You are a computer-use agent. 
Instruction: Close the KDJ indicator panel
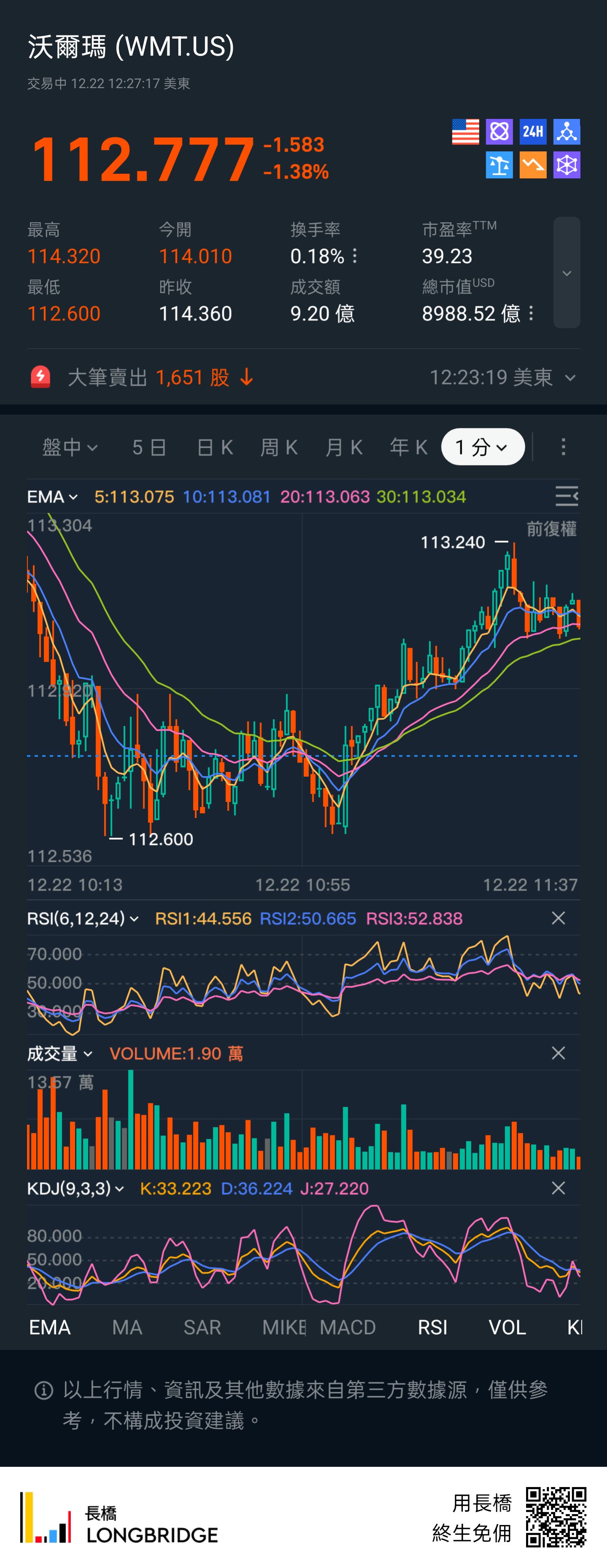pyautogui.click(x=558, y=1188)
